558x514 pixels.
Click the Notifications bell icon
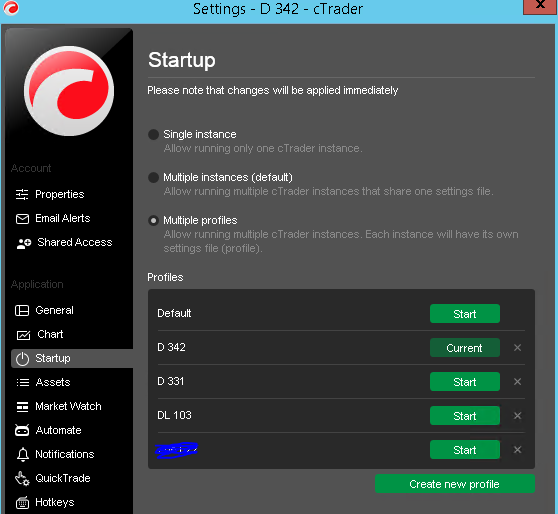click(23, 455)
